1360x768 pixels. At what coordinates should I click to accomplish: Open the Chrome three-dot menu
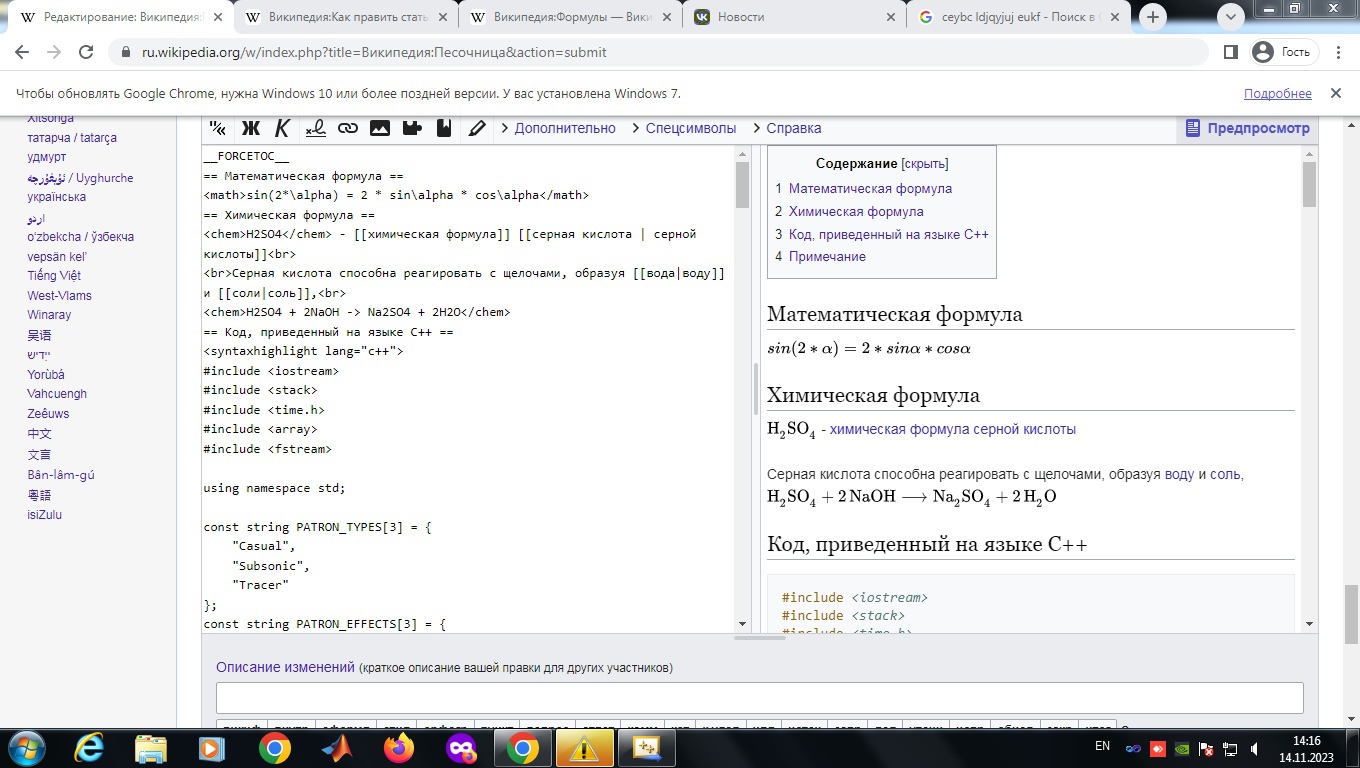[x=1338, y=52]
